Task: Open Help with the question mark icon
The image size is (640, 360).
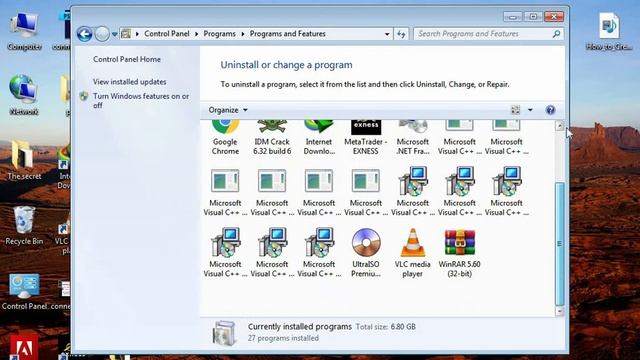Action: tap(550, 110)
